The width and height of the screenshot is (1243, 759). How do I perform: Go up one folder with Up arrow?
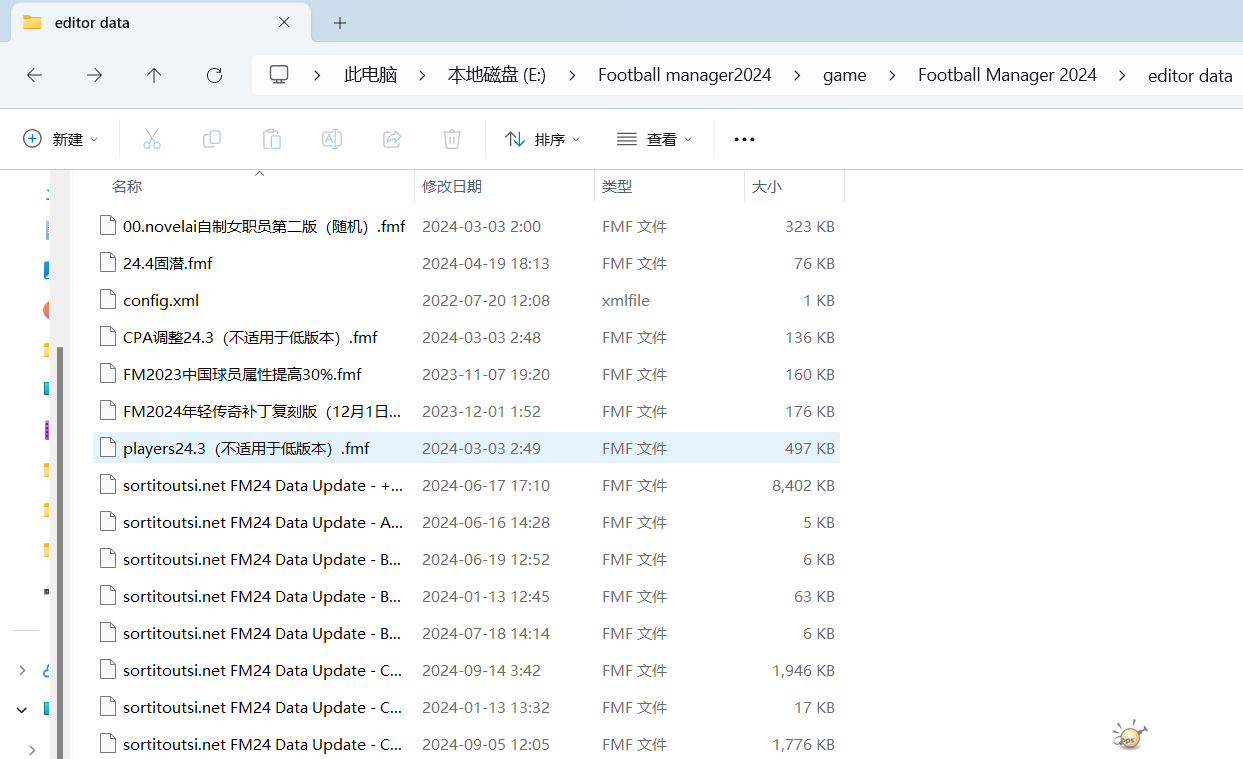[154, 75]
